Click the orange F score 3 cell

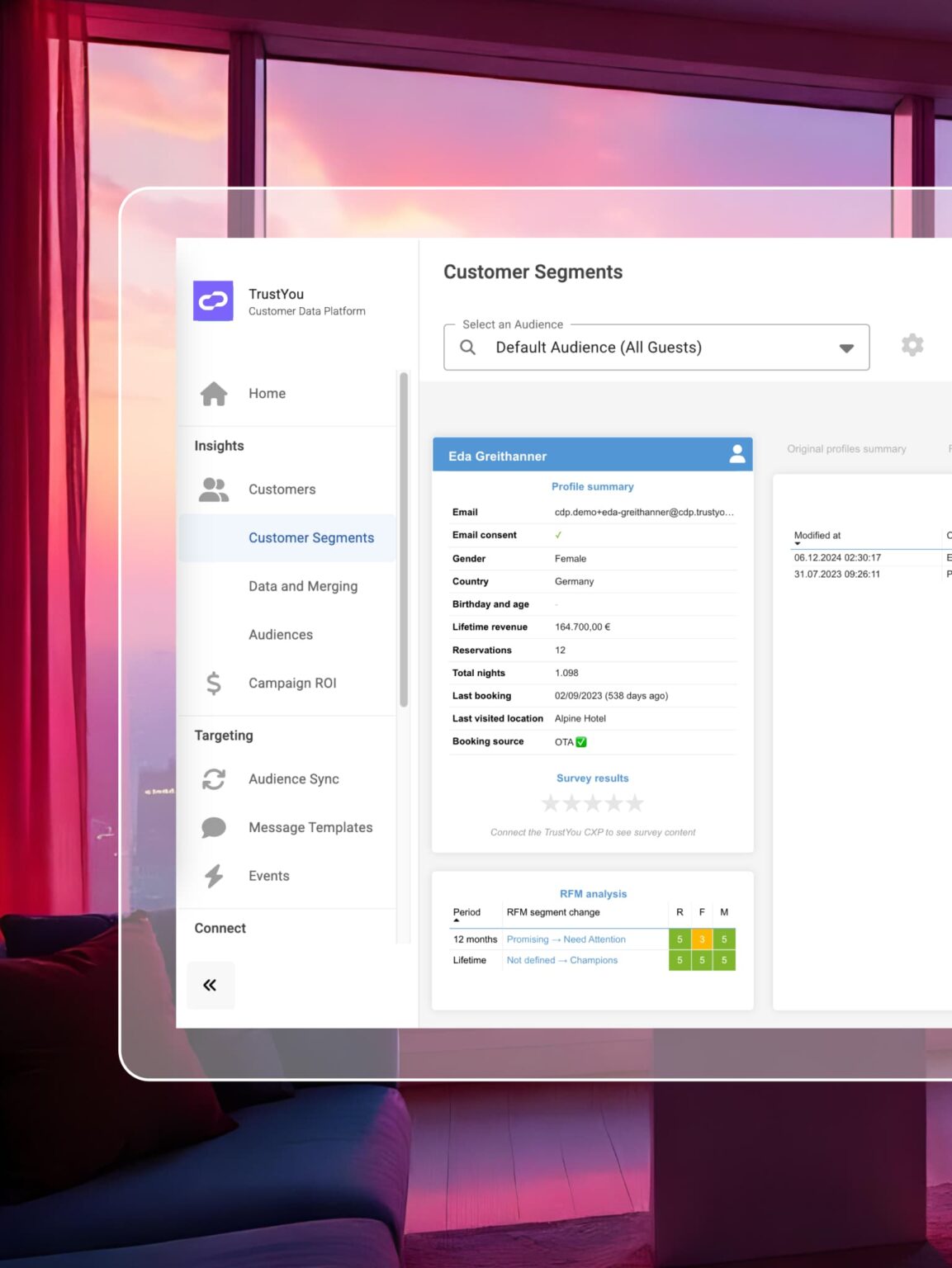point(702,939)
